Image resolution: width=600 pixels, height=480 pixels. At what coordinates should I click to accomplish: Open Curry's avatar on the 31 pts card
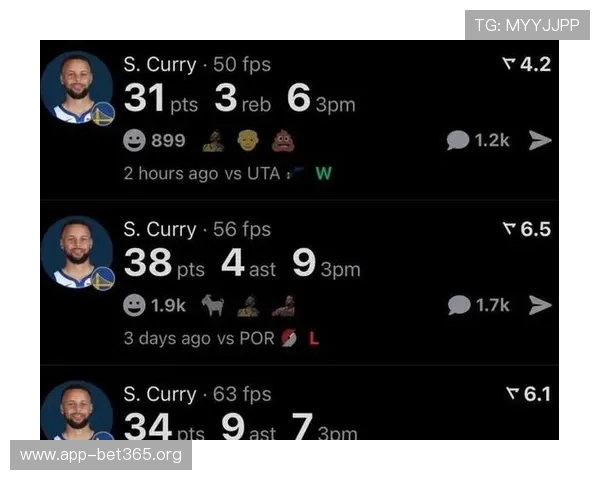[x=77, y=88]
